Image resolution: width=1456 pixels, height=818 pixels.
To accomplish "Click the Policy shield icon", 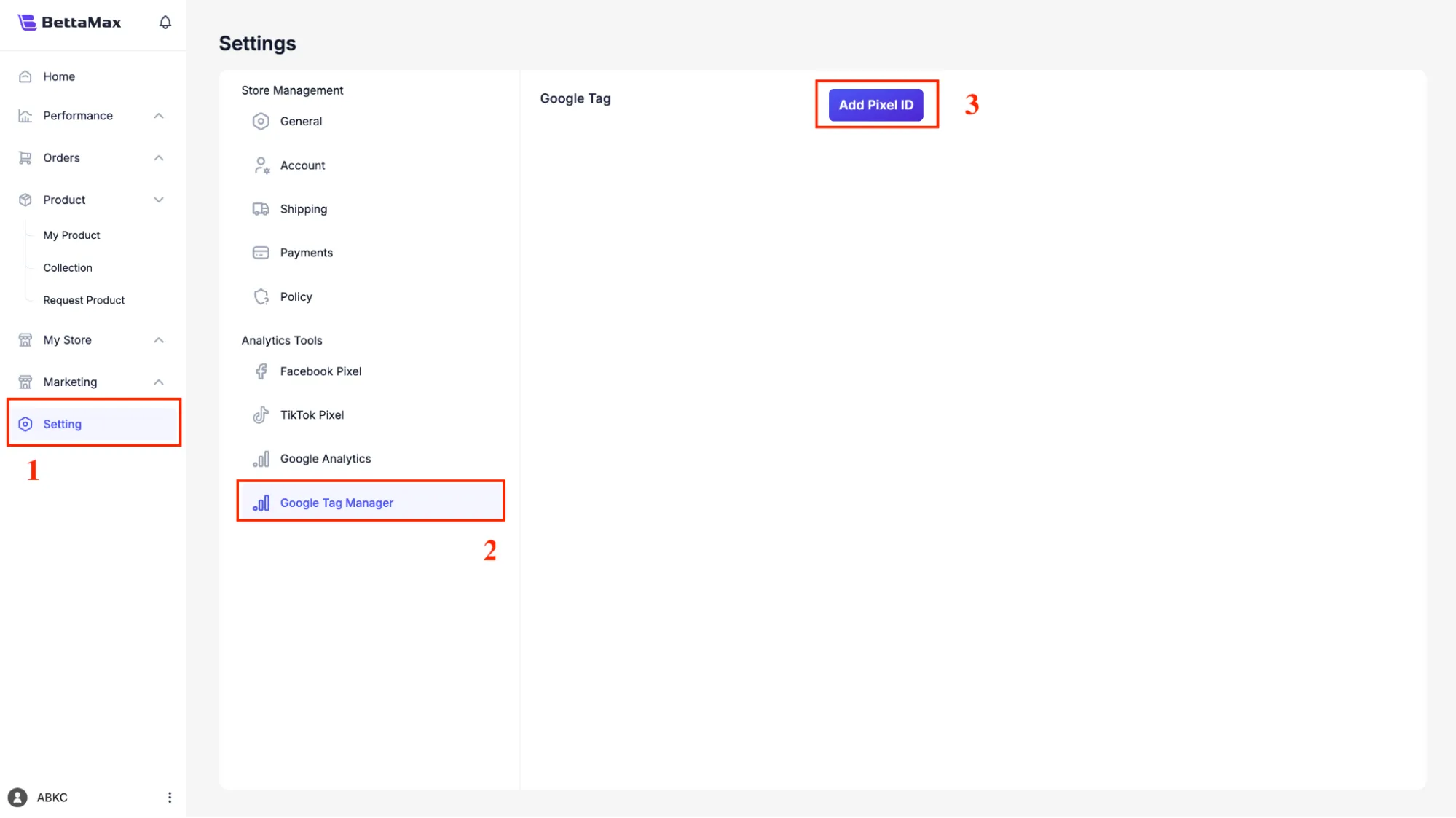I will click(x=261, y=296).
